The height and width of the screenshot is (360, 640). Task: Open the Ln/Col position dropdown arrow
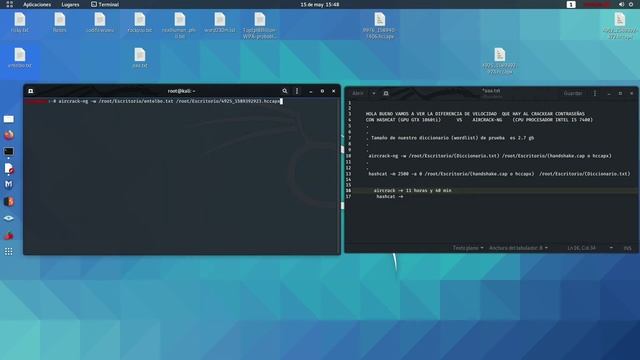click(x=611, y=248)
